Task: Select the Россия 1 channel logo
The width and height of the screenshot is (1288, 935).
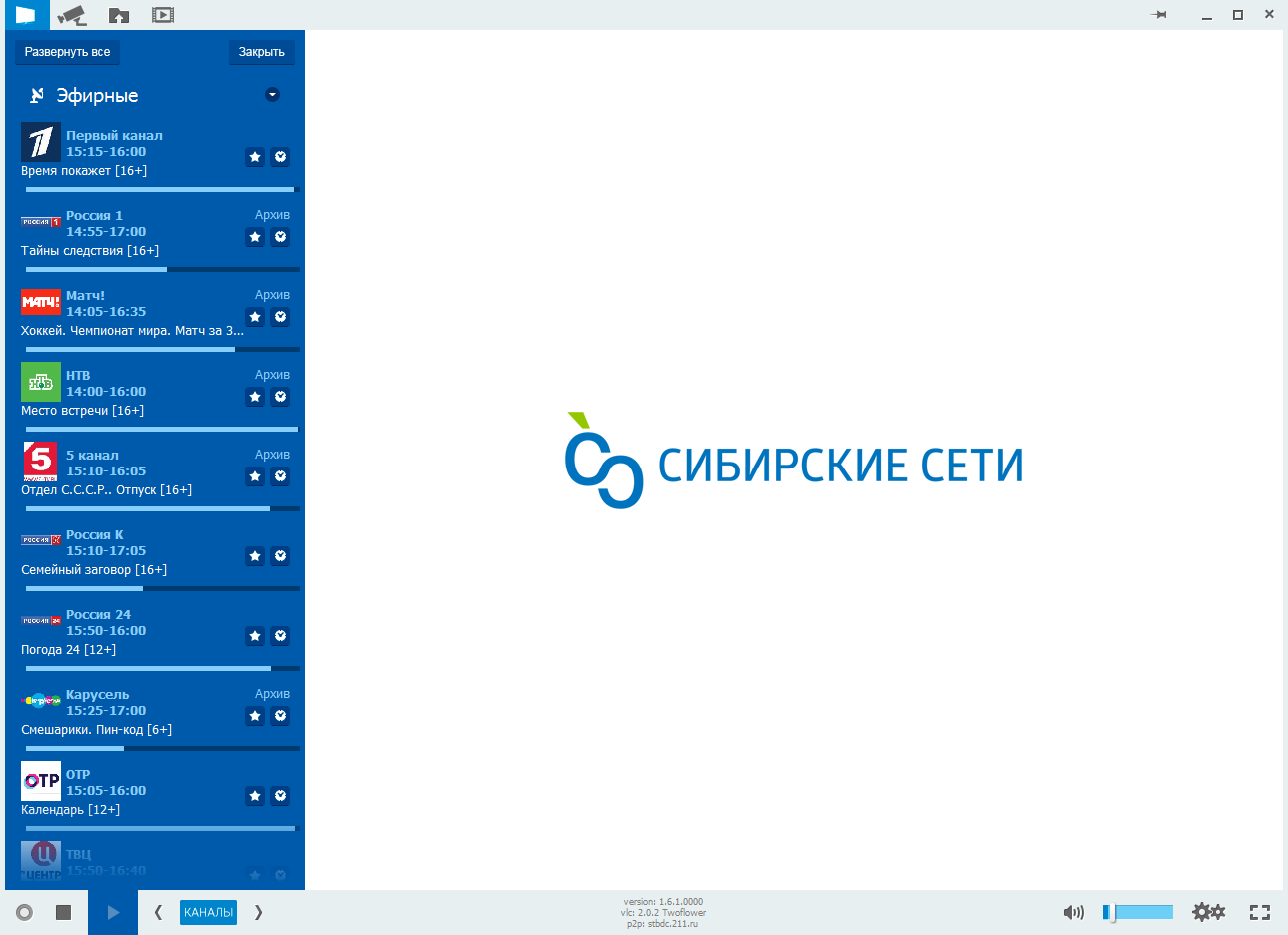Action: click(41, 222)
